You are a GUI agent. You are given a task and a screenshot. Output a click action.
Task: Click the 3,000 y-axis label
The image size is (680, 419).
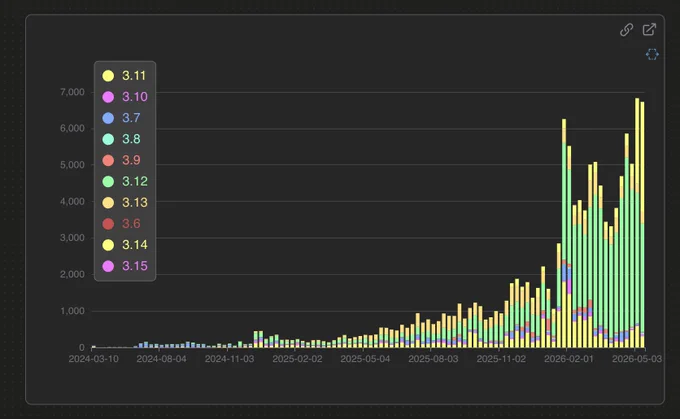point(72,238)
